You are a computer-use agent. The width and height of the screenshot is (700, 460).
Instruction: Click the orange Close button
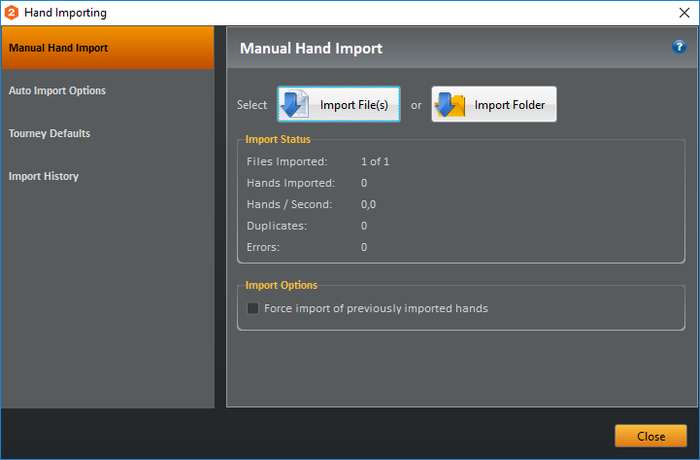[650, 436]
